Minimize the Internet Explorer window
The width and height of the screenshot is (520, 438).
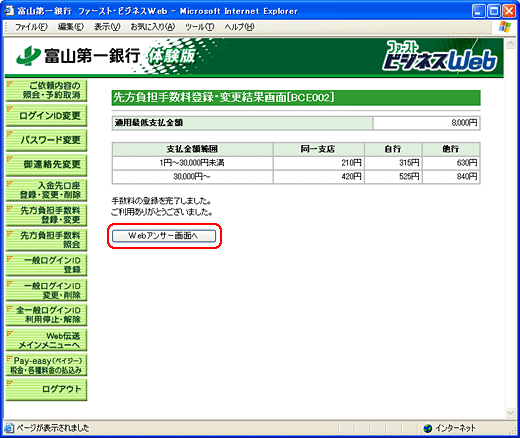click(479, 11)
